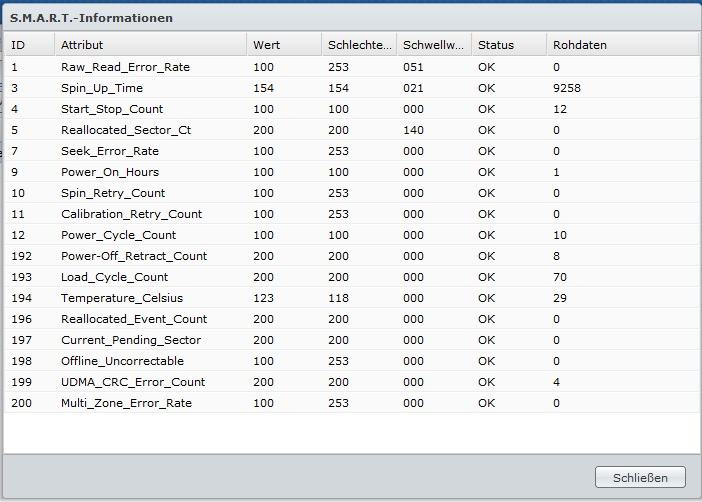The width and height of the screenshot is (702, 502).
Task: Click Wert value 123
Action: pos(263,298)
